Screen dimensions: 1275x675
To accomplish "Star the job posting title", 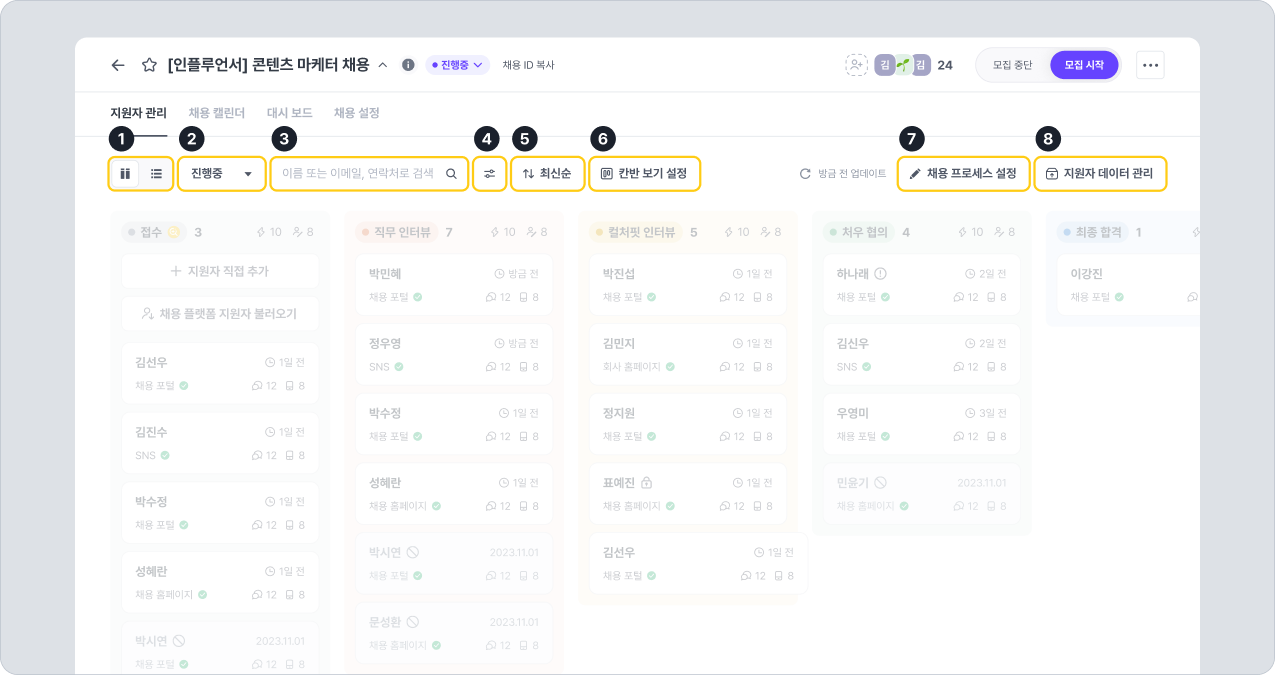I will pyautogui.click(x=149, y=65).
